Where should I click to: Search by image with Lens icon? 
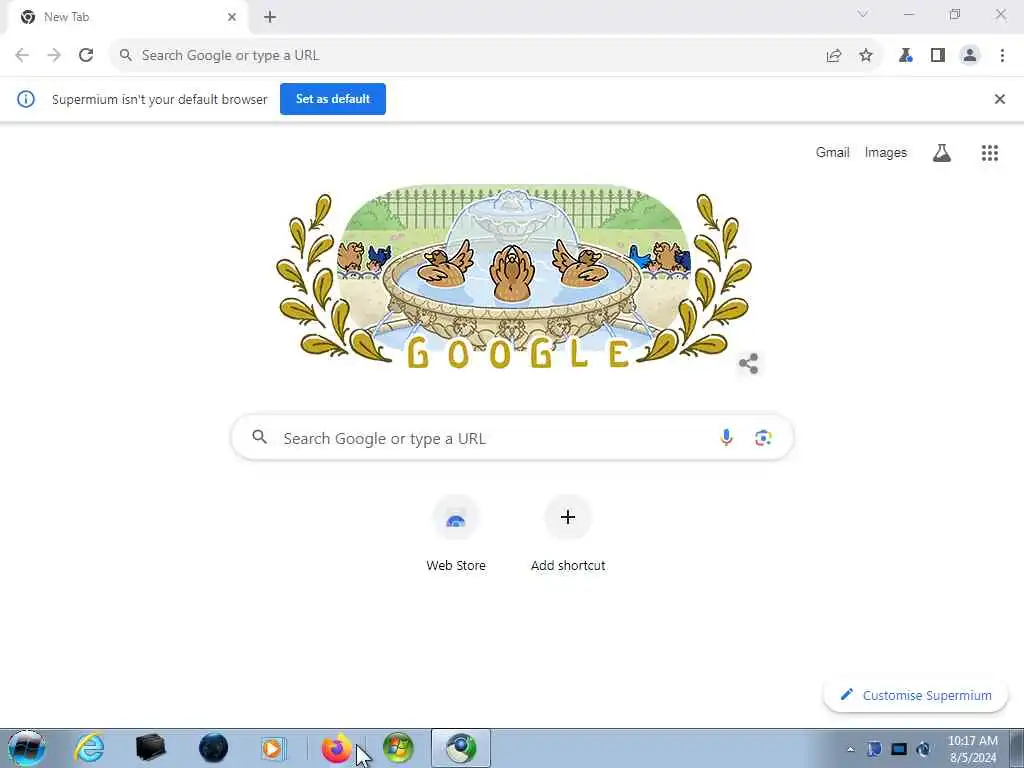(763, 438)
